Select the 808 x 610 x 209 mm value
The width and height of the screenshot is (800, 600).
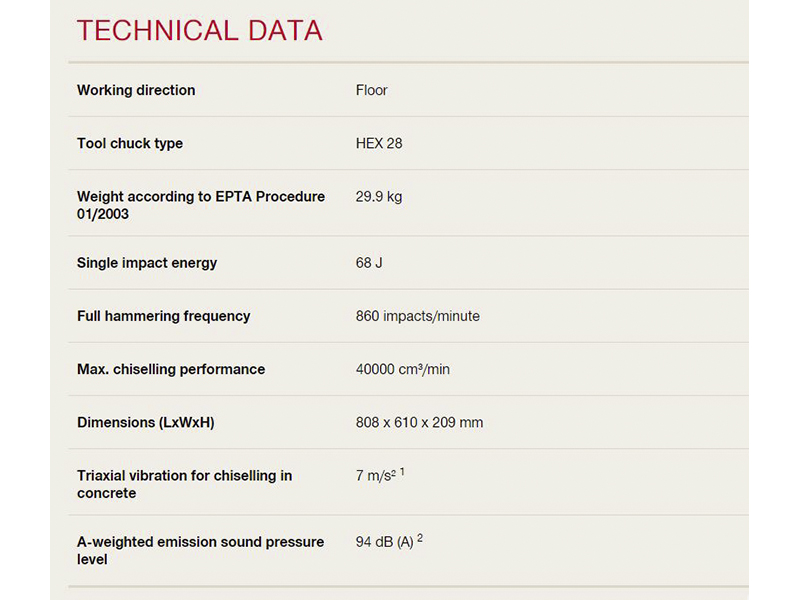point(419,422)
